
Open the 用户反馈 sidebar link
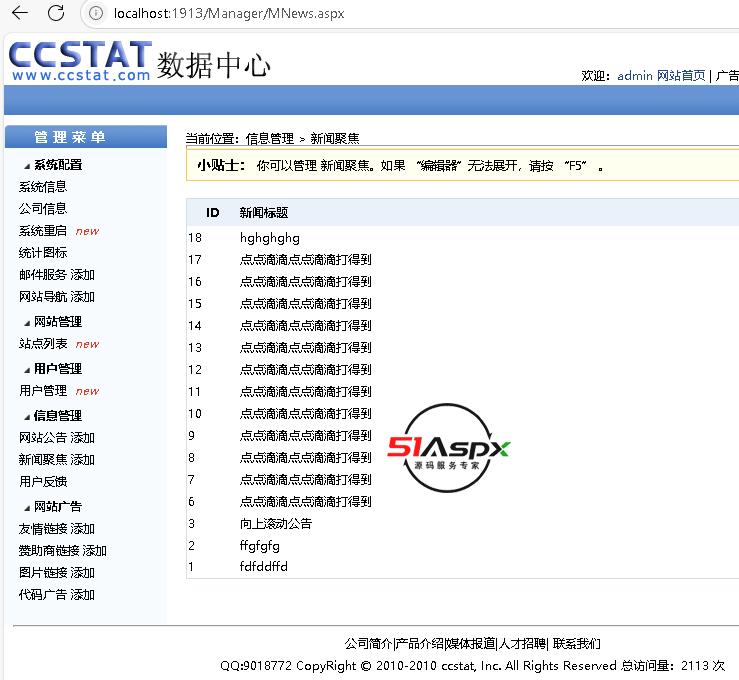(43, 482)
